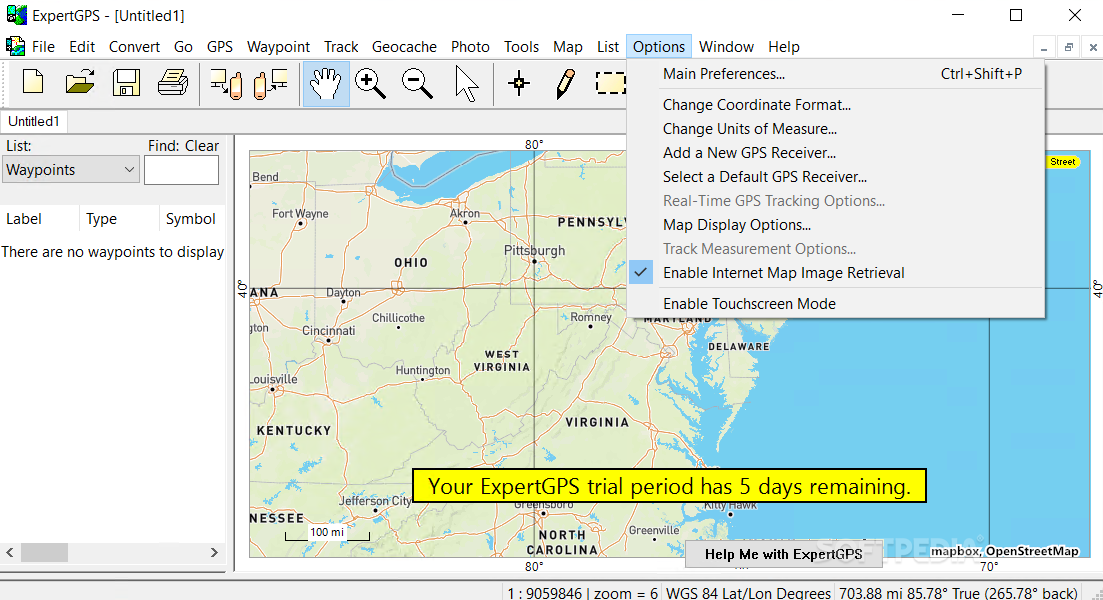The width and height of the screenshot is (1103, 600).
Task: Click the yellow Street map type badge
Action: [x=1062, y=162]
